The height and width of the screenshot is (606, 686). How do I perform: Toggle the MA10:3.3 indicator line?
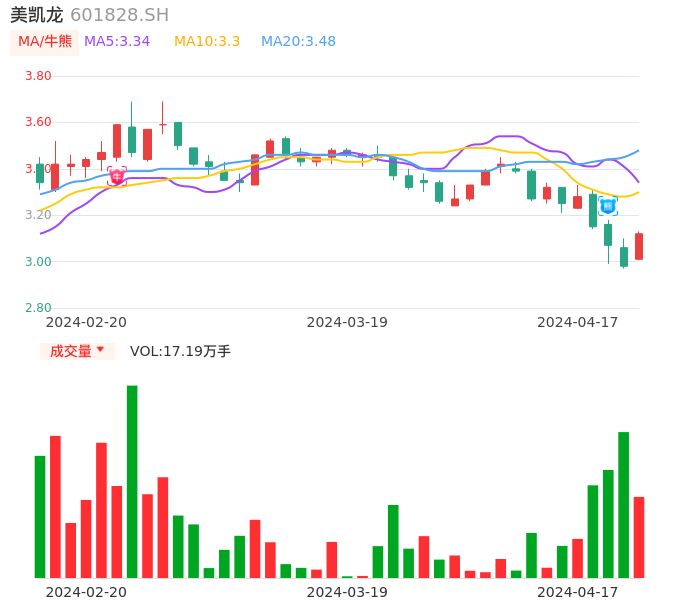207,41
